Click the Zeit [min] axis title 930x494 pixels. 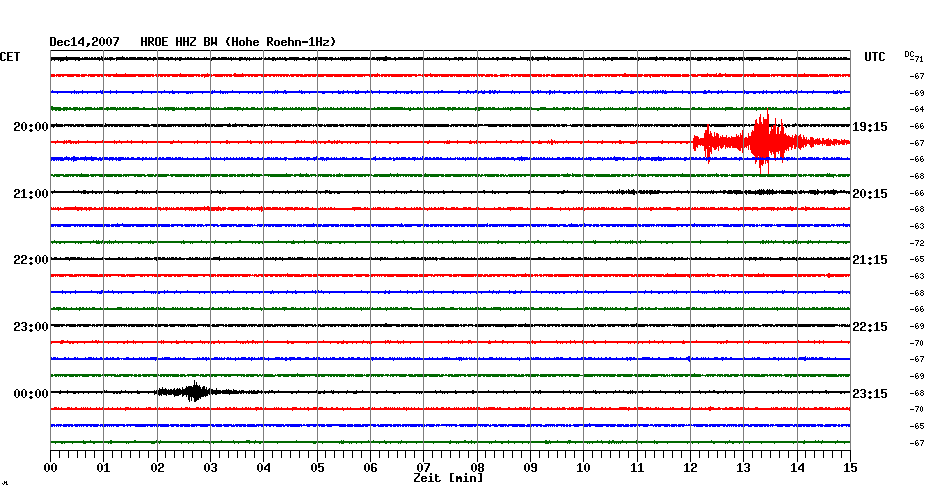448,478
